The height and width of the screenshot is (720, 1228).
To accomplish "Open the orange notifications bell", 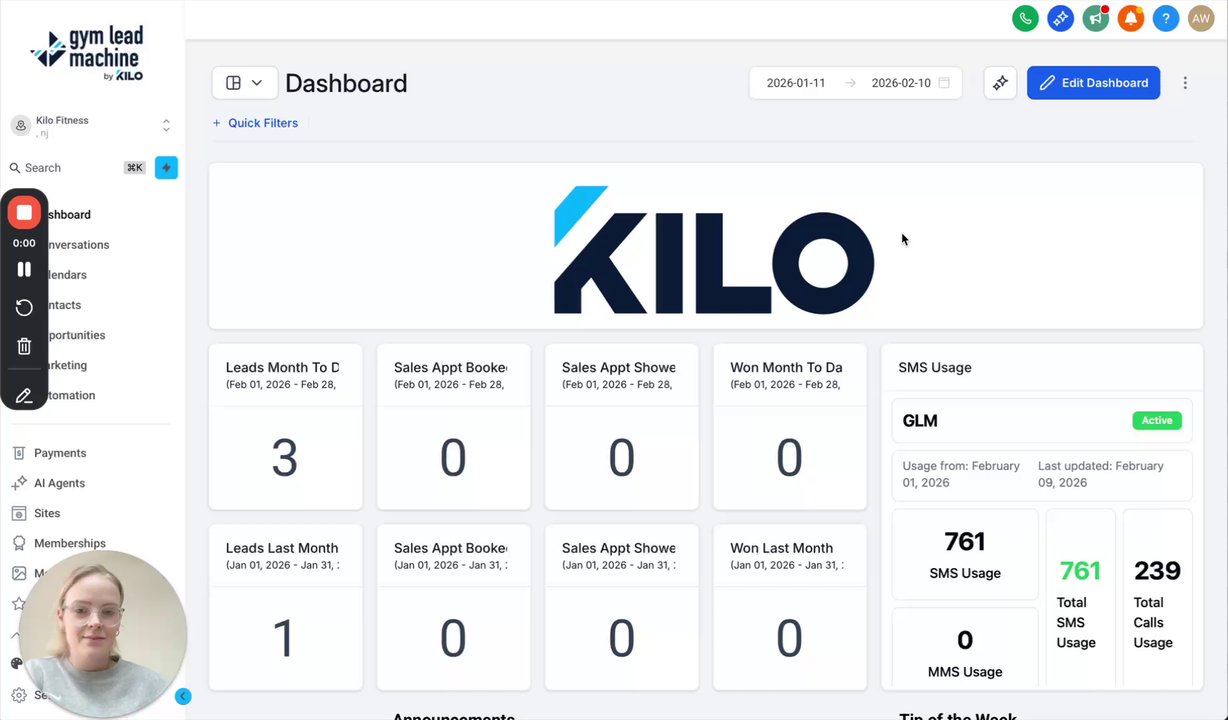I will click(x=1131, y=18).
